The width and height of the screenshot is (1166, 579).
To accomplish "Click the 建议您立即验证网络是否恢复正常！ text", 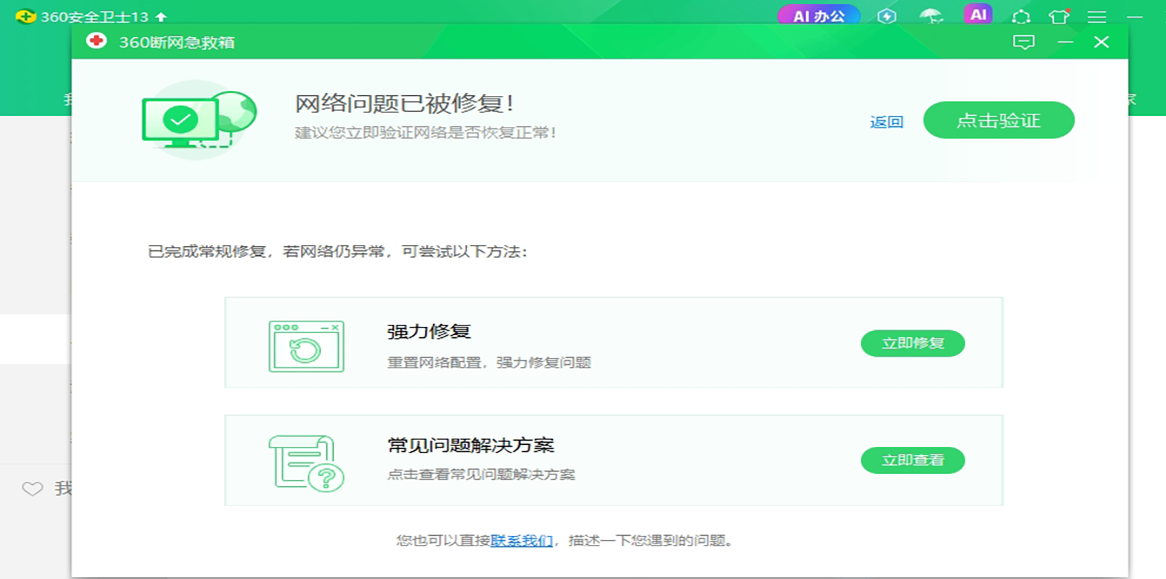I will pos(425,134).
